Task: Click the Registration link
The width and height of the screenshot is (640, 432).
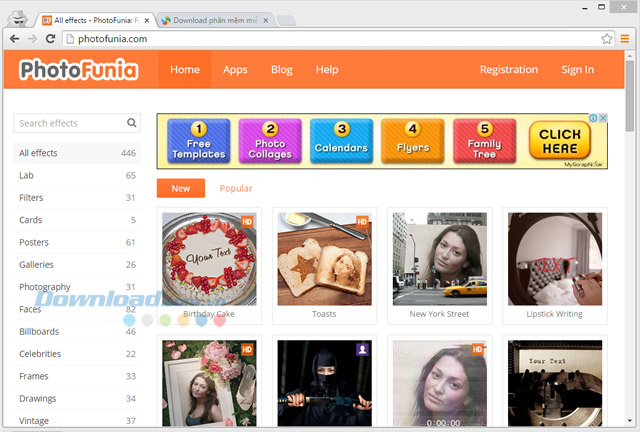Action: pyautogui.click(x=509, y=69)
